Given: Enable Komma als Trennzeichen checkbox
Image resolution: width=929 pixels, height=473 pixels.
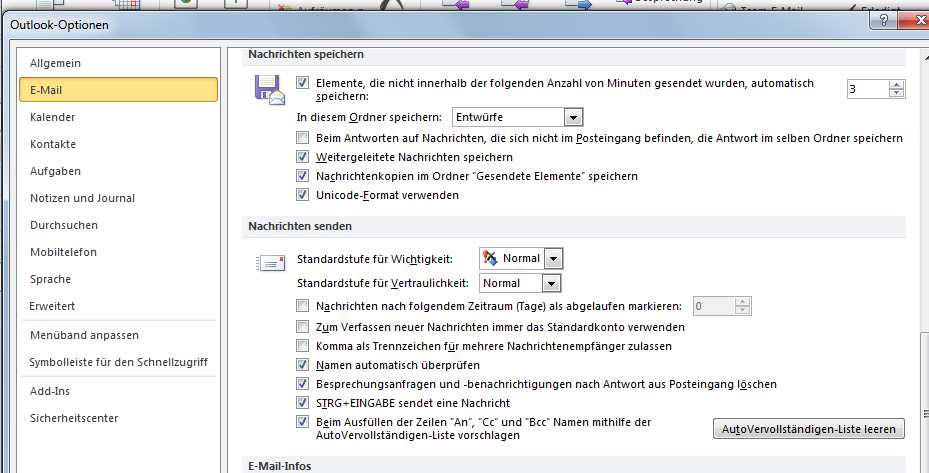Looking at the screenshot, I should pos(303,346).
